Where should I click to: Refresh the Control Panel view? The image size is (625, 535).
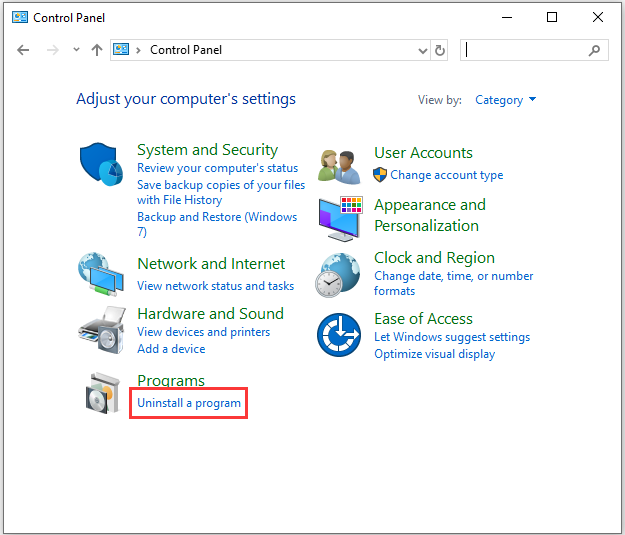(440, 50)
